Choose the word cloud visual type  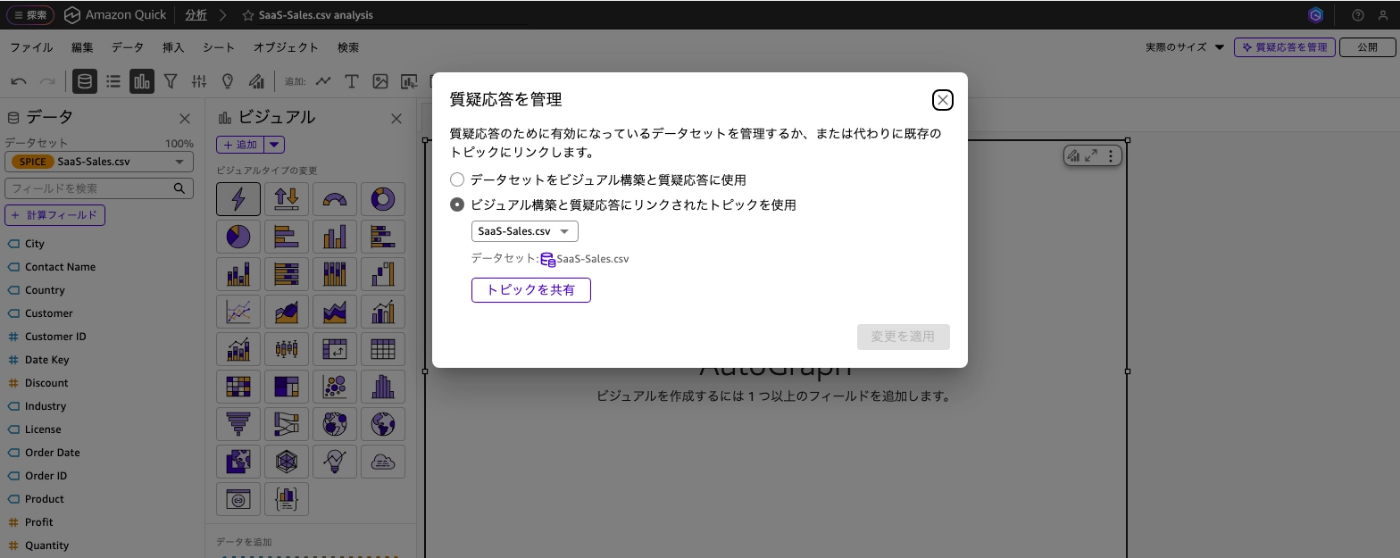coord(383,460)
